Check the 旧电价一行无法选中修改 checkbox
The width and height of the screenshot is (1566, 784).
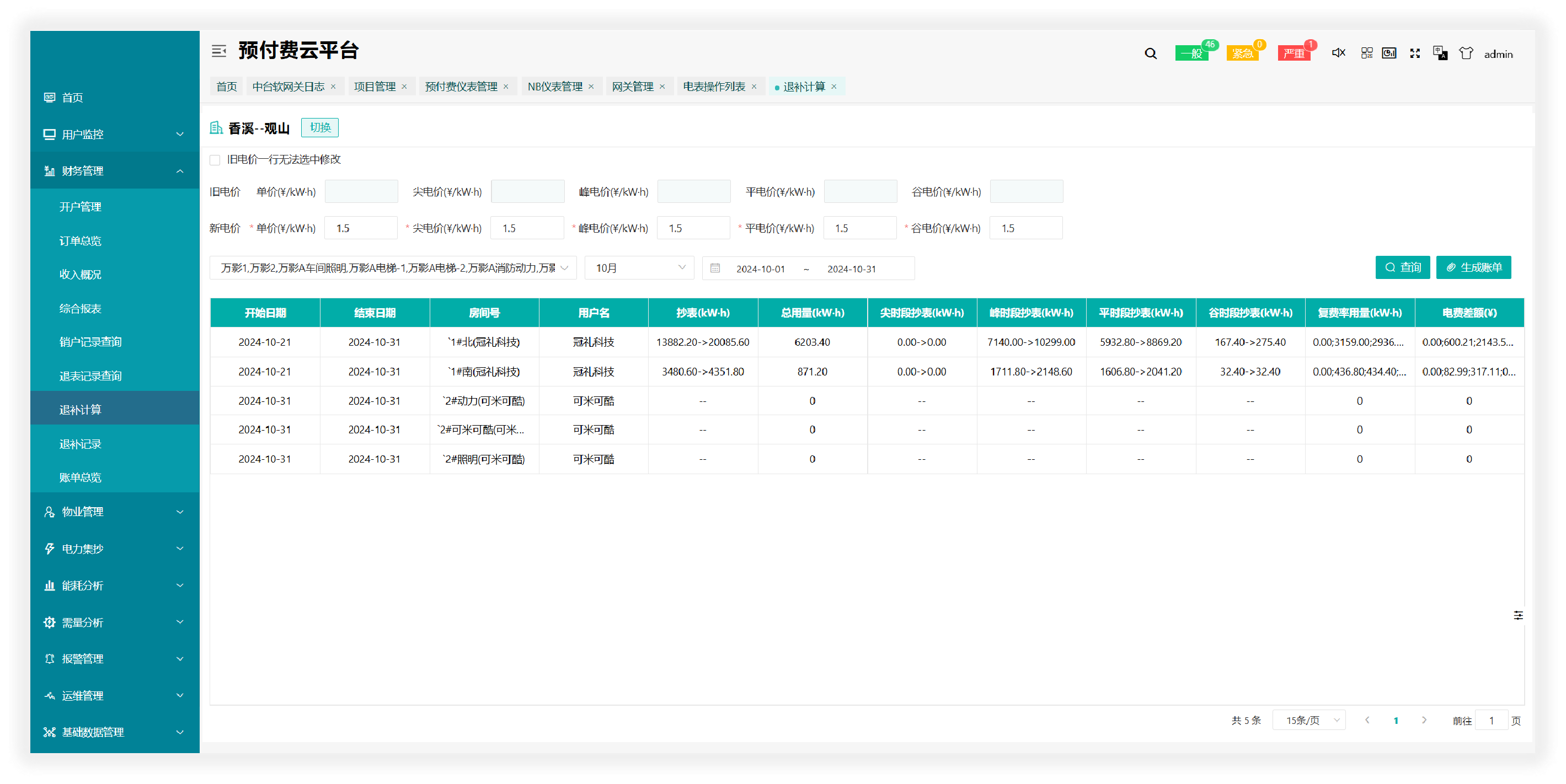pos(215,160)
